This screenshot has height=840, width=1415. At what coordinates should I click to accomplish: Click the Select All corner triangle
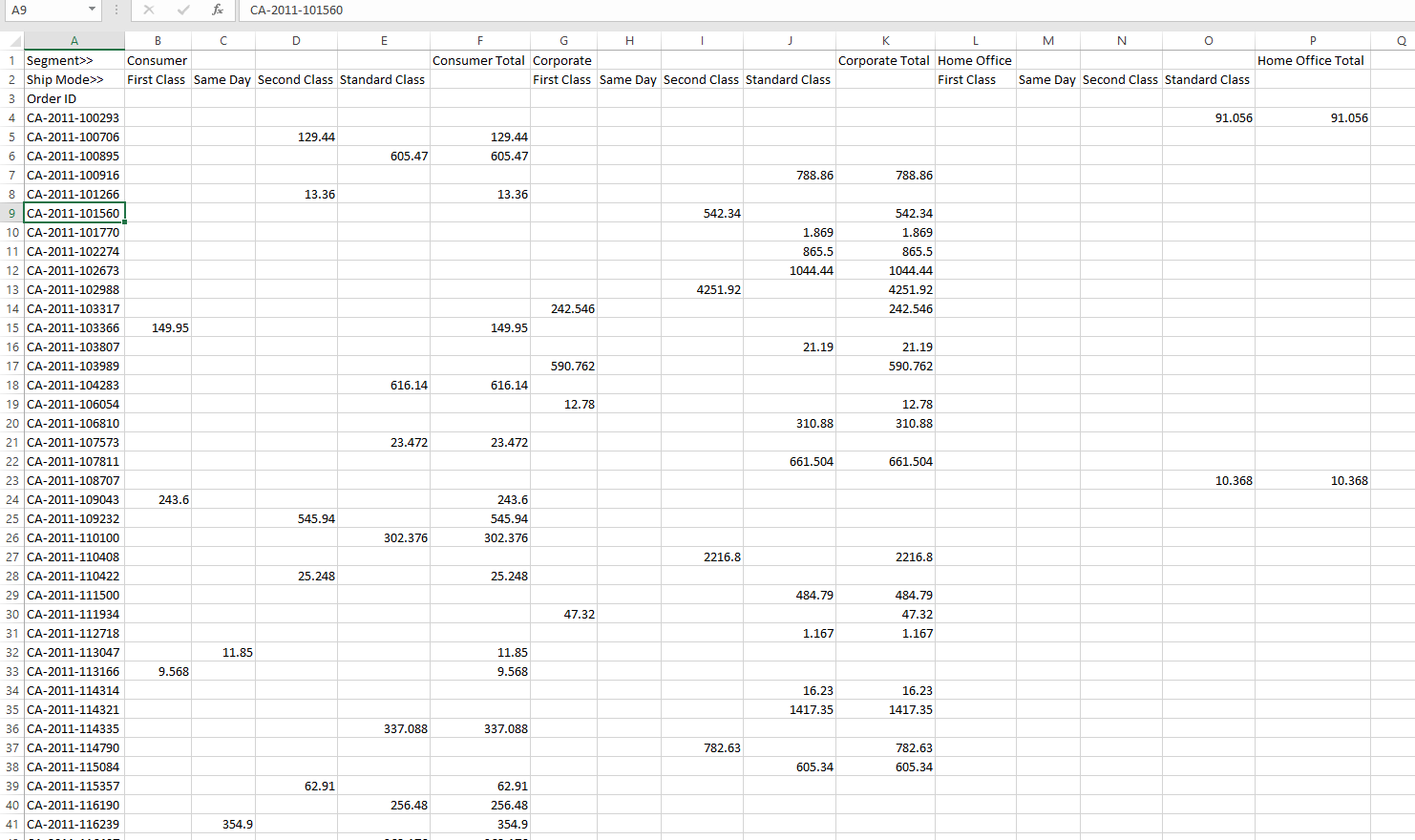(13, 41)
